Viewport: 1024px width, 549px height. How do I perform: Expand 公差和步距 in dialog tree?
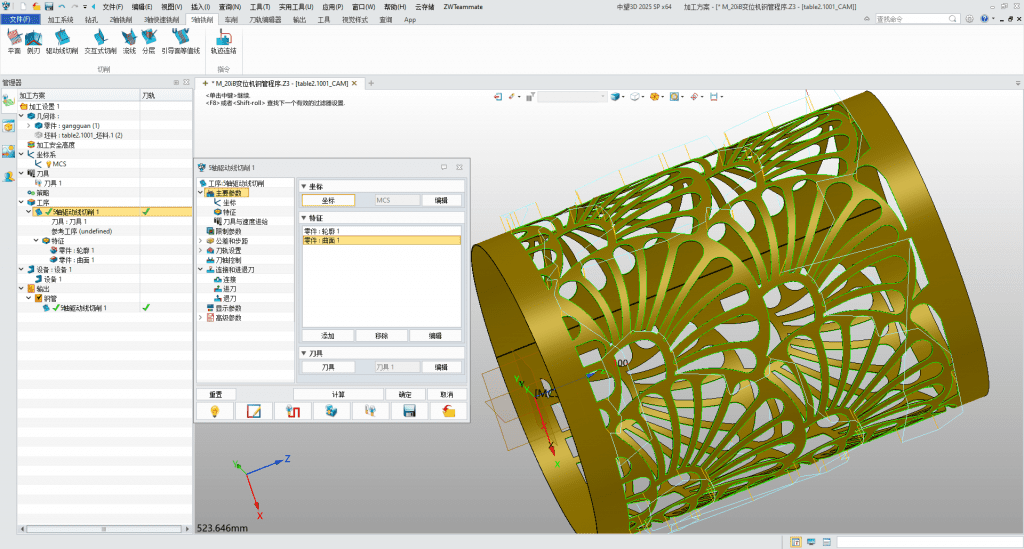pos(200,241)
